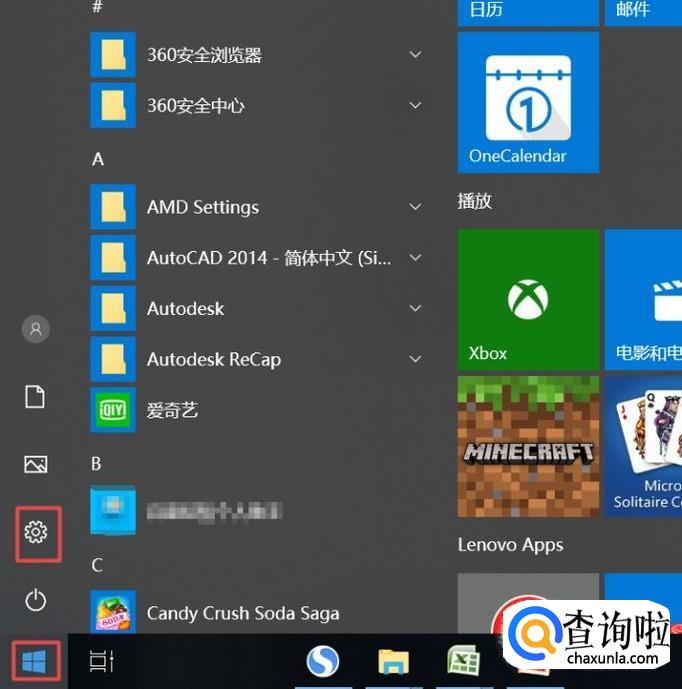This screenshot has height=689, width=682.
Task: Open the Microsoft Solitaire Collection tile
Action: click(643, 446)
